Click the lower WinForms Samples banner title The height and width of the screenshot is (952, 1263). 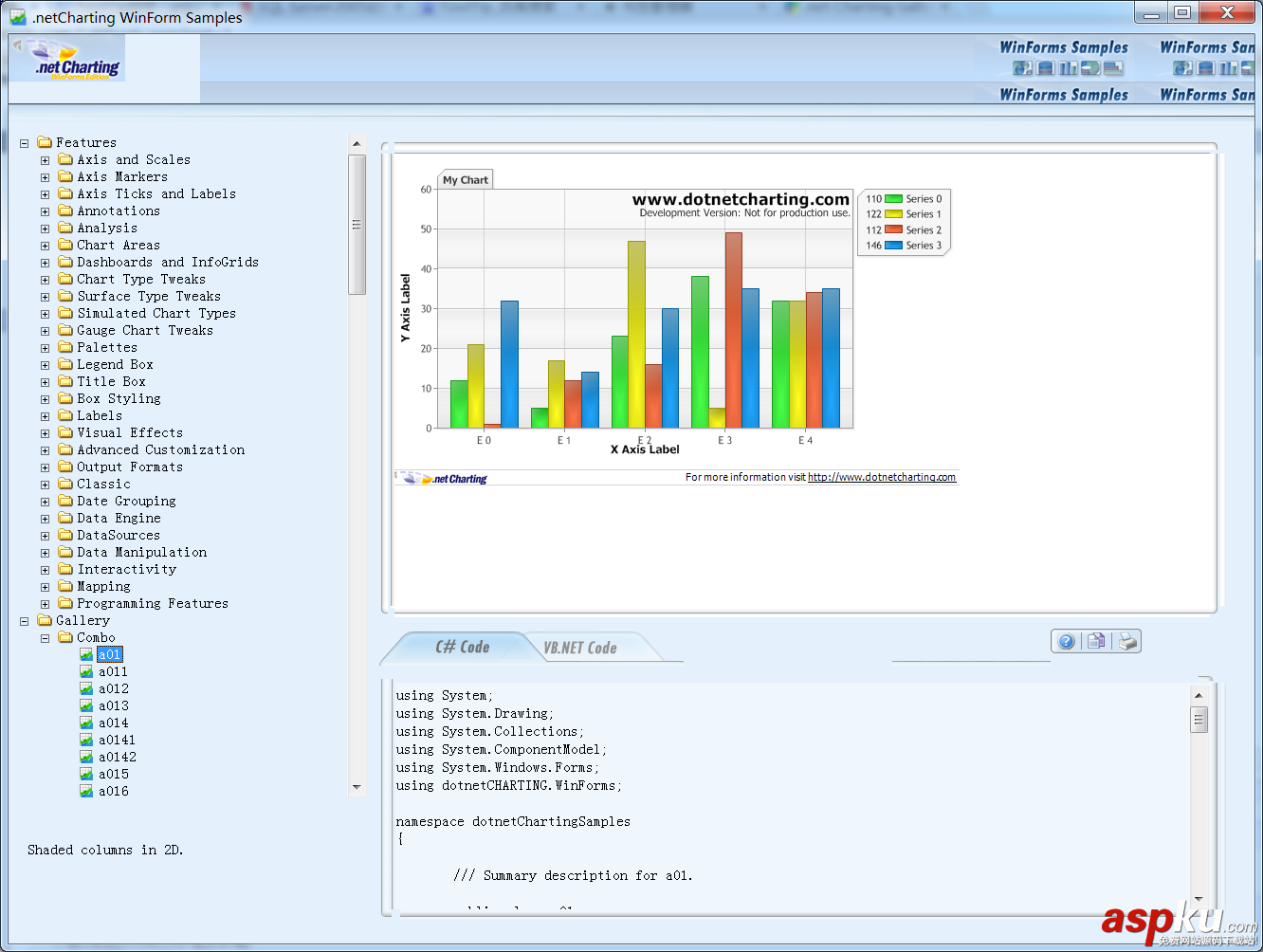(x=1064, y=95)
